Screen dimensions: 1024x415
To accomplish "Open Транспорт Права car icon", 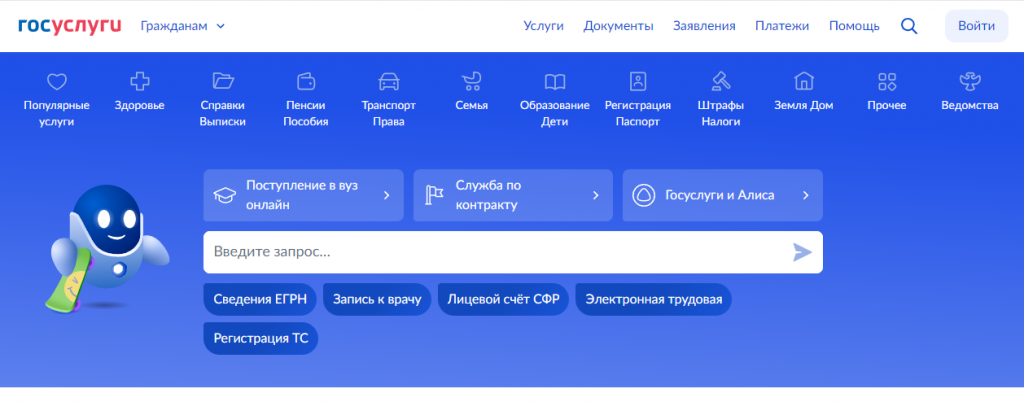I will (x=389, y=82).
